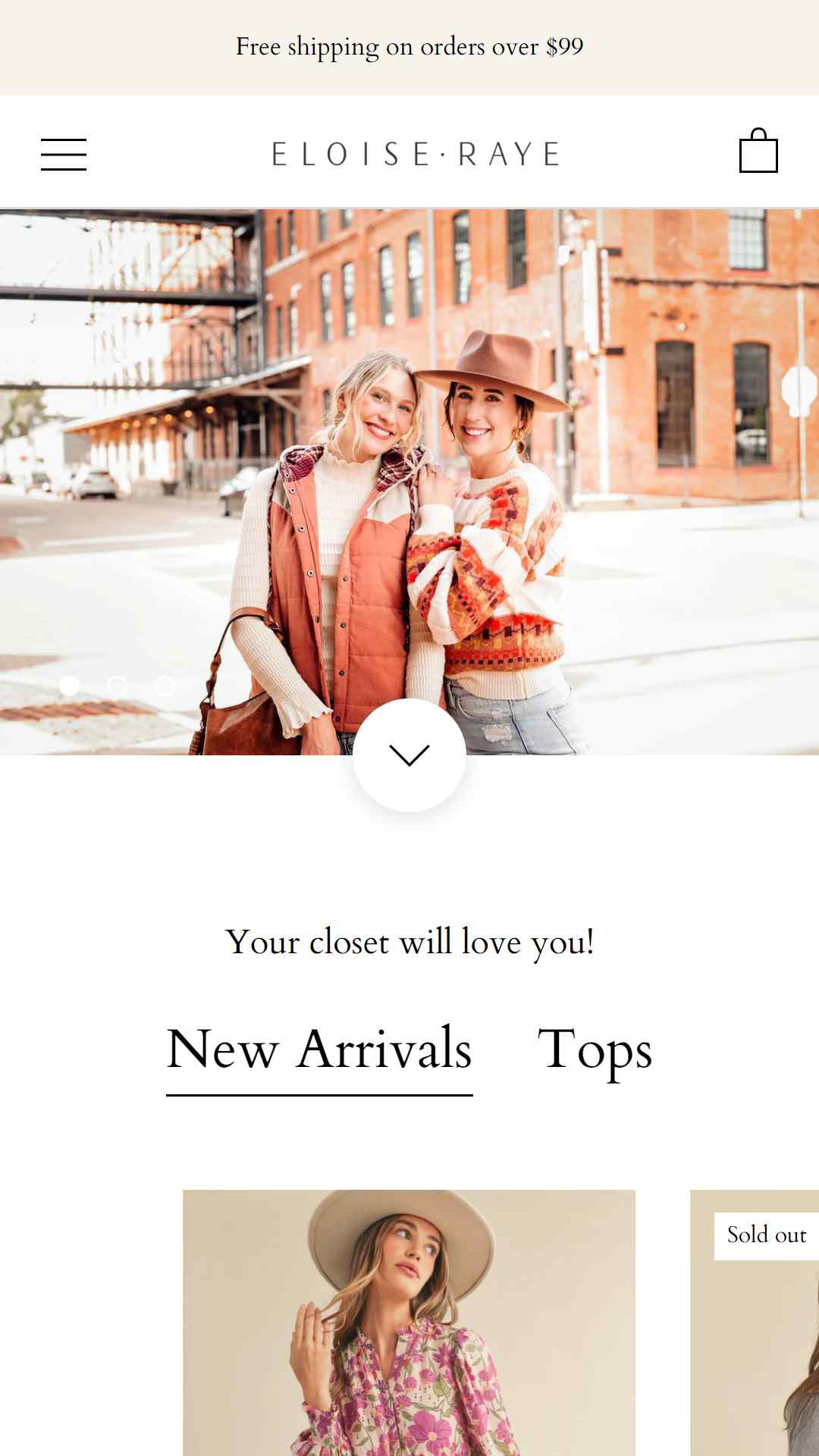Tap the down chevron circle button
The height and width of the screenshot is (1456, 819).
[x=409, y=755]
